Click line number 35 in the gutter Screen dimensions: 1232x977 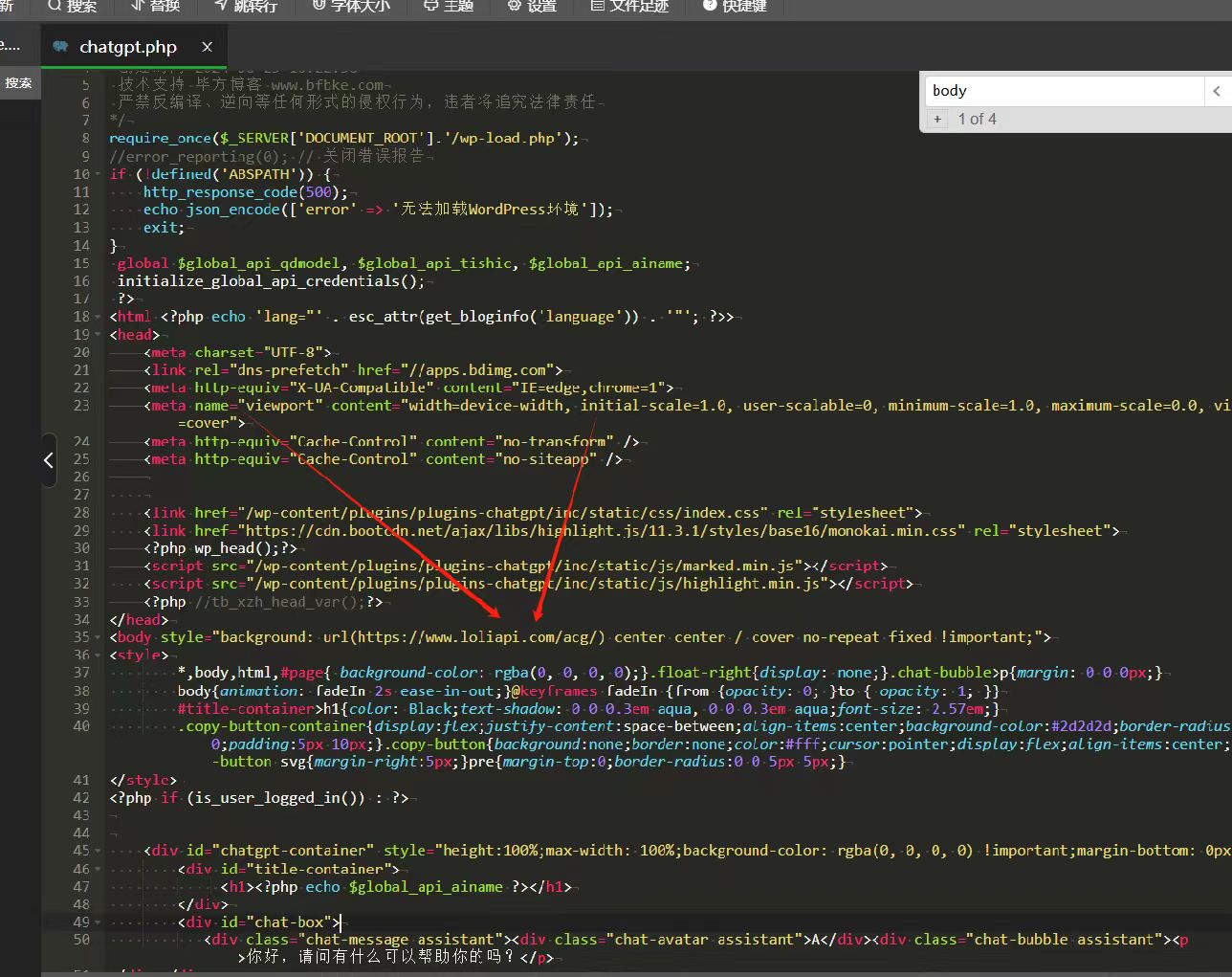coord(81,637)
